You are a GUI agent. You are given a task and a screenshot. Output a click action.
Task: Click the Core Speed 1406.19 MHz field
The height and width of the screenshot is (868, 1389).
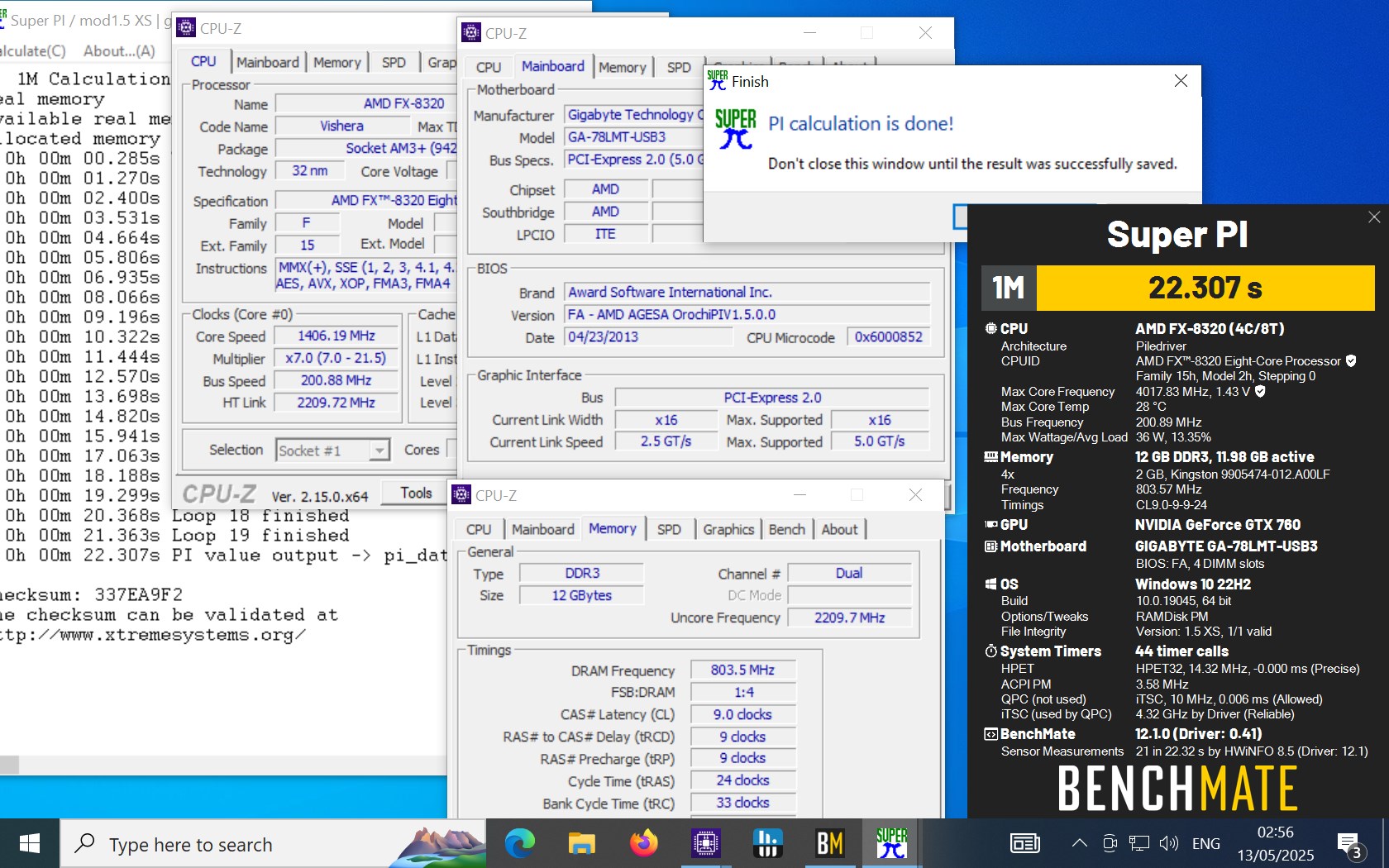pyautogui.click(x=337, y=336)
